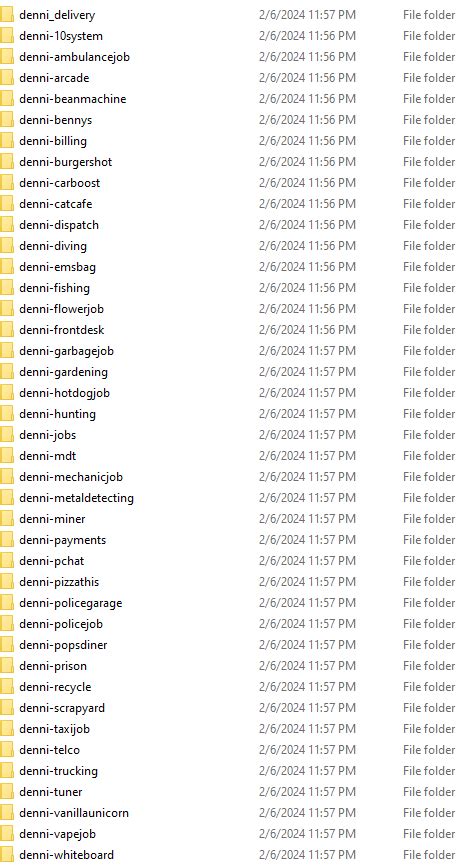Viewport: 459px width, 866px height.
Task: Click the denni-mdt folder icon
Action: click(7, 456)
